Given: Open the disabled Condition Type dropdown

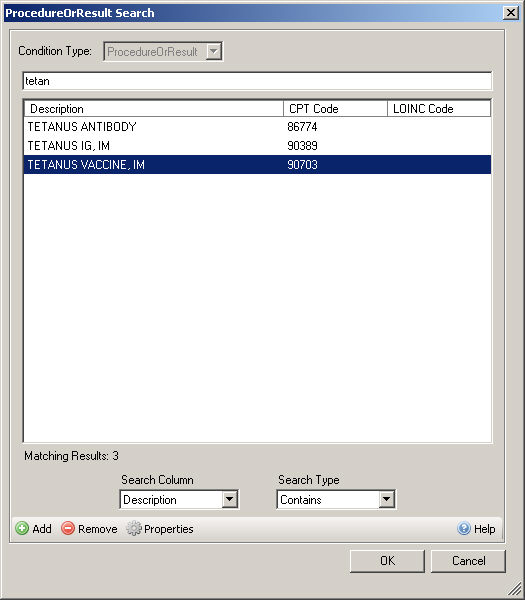Looking at the screenshot, I should 163,51.
